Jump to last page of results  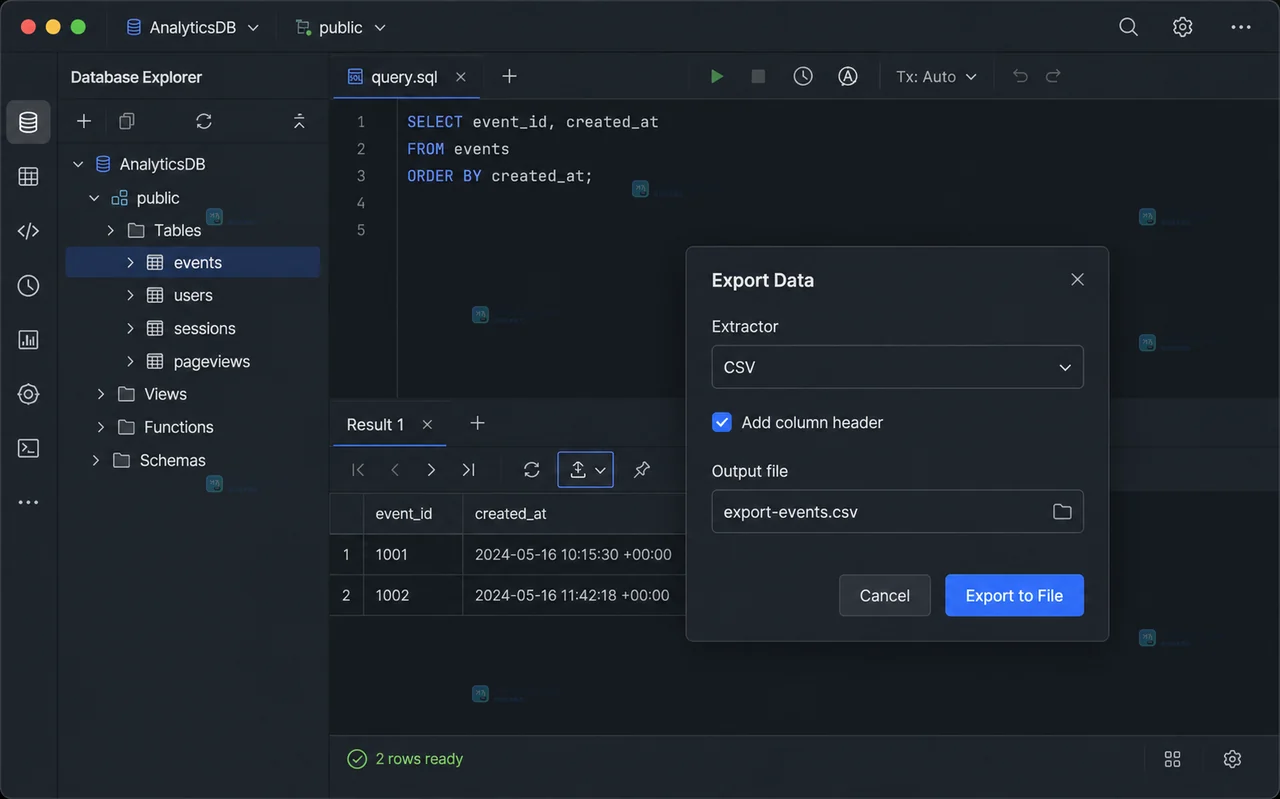coord(468,470)
